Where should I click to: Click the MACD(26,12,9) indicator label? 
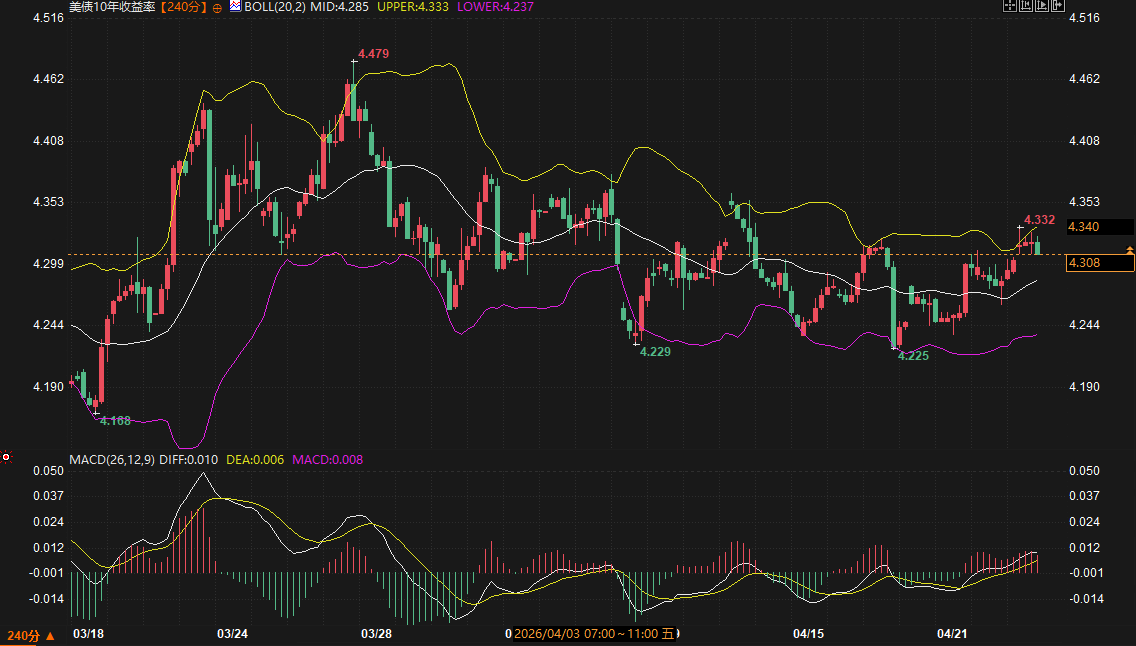[x=111, y=460]
